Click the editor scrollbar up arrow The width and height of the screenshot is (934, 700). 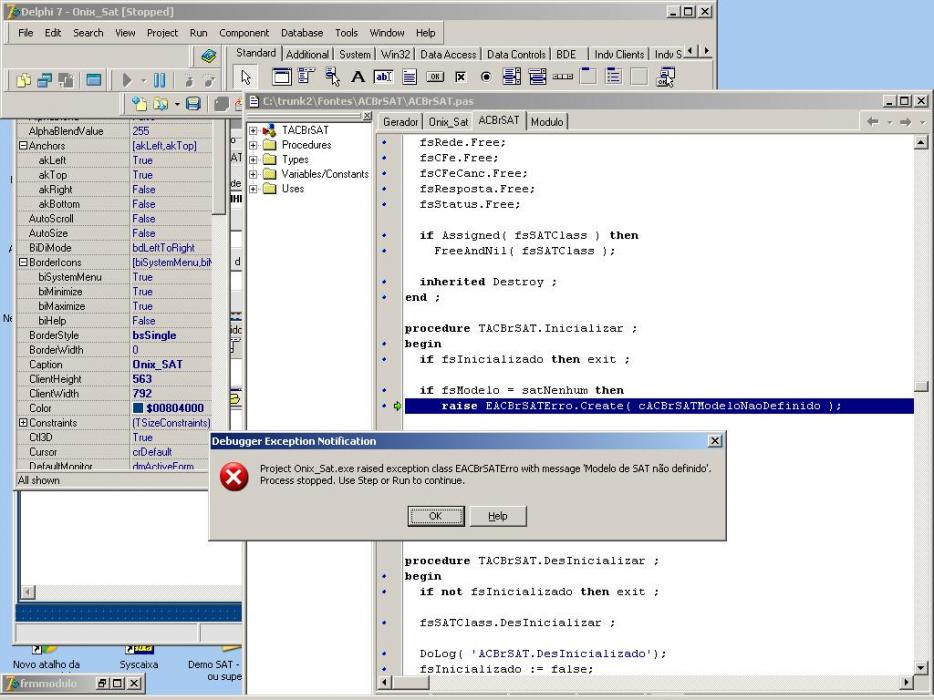pos(921,142)
